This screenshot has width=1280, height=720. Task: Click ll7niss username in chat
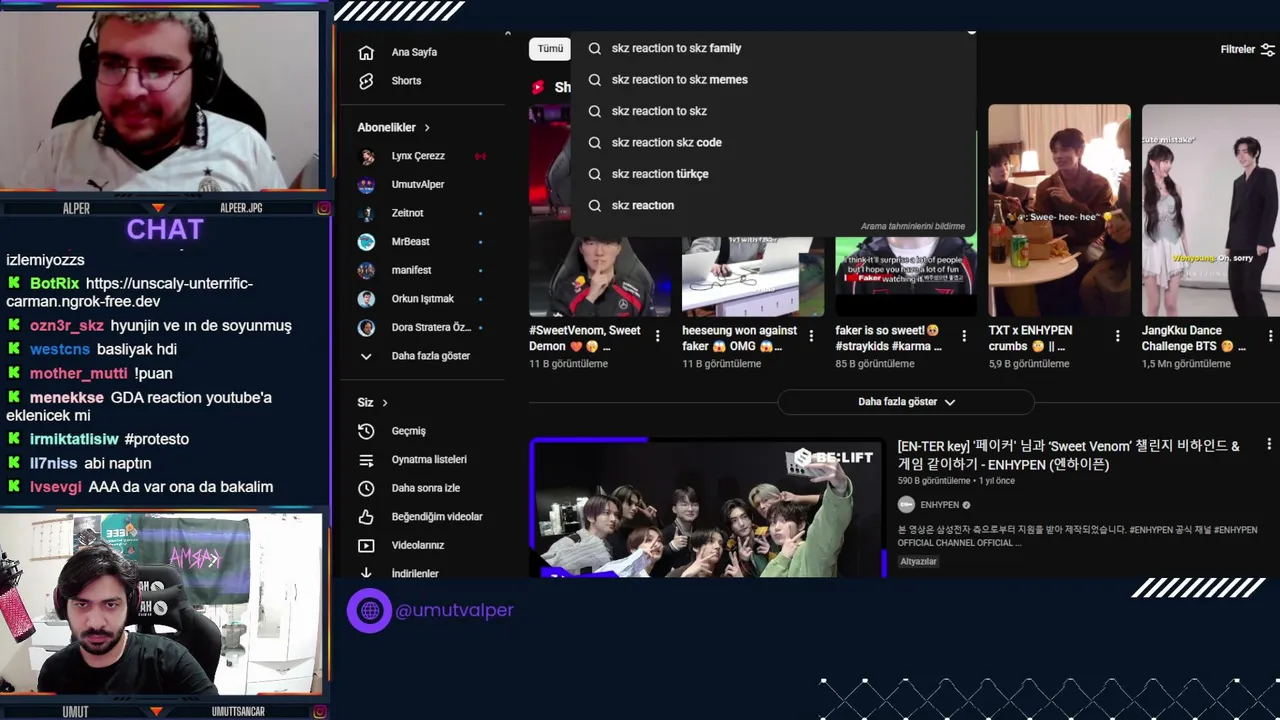(x=53, y=463)
